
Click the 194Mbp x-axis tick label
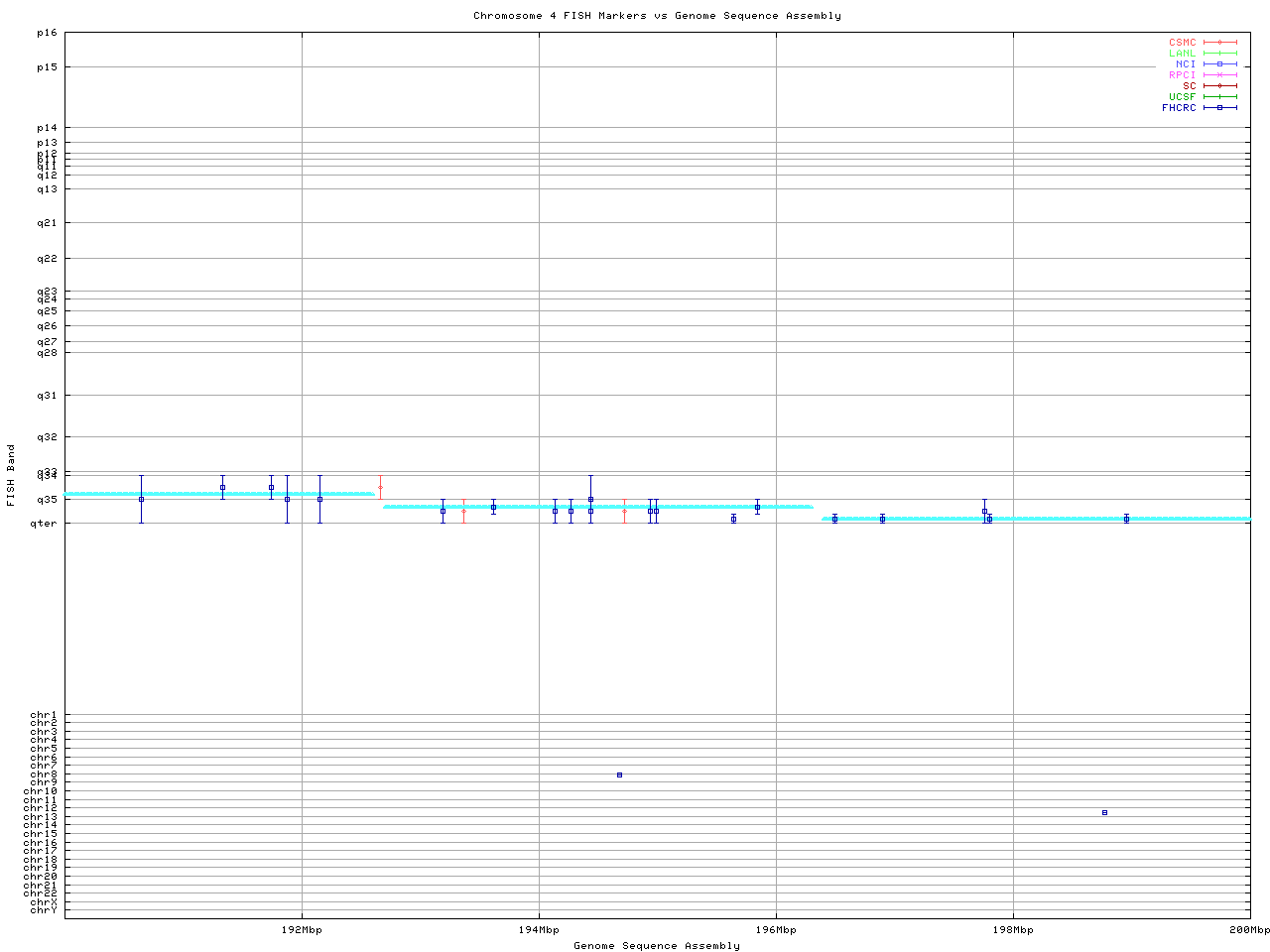click(x=539, y=930)
